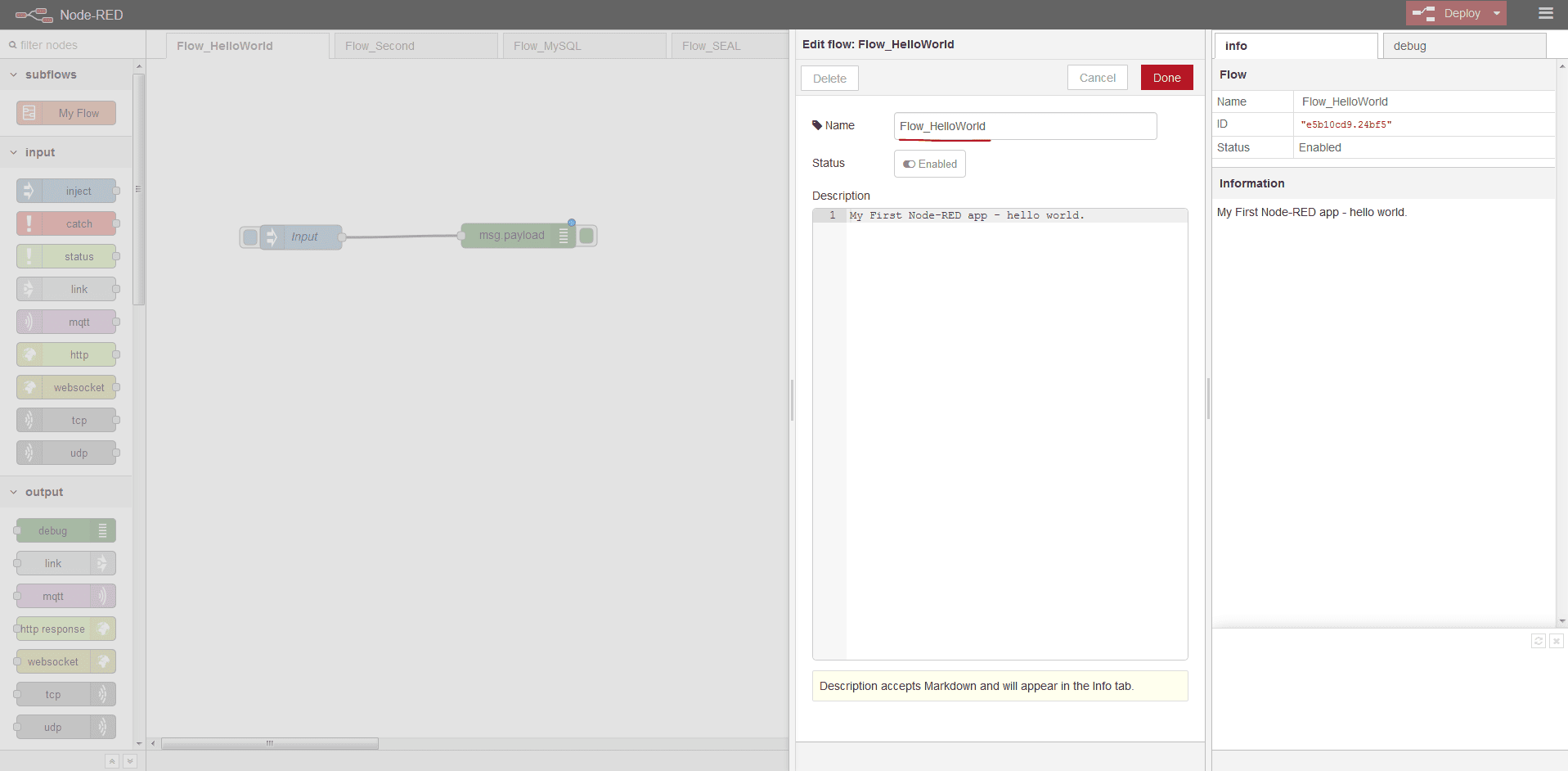Click the flow Name input field

(1025, 126)
